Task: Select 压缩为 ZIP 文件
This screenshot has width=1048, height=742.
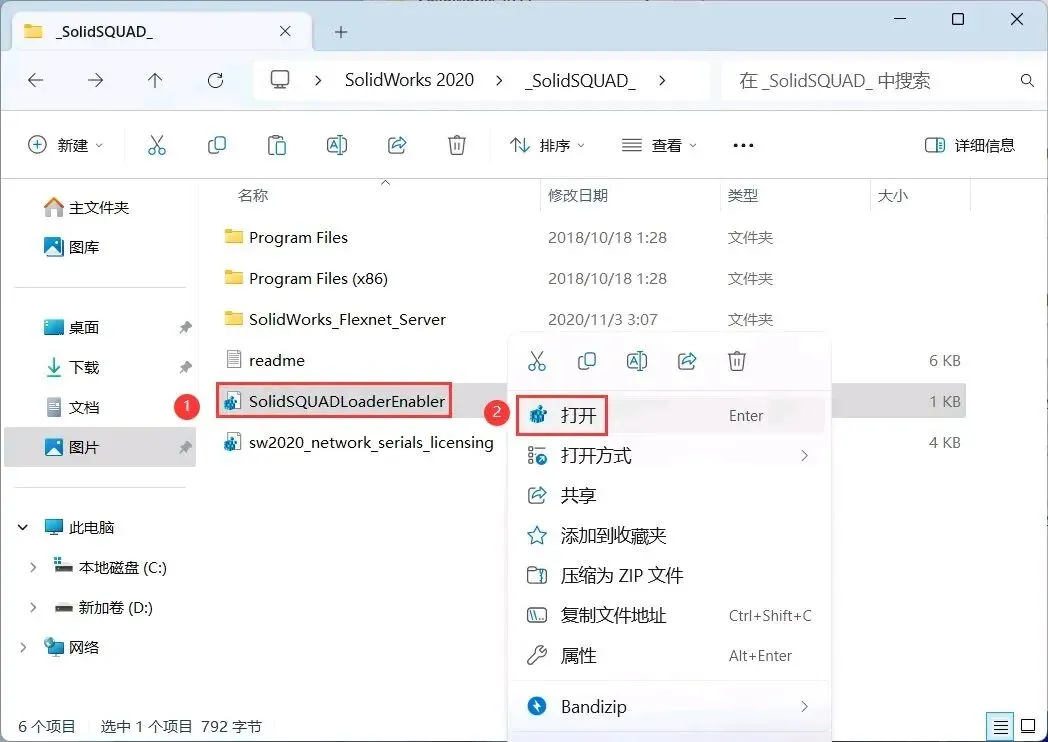Action: click(x=670, y=576)
